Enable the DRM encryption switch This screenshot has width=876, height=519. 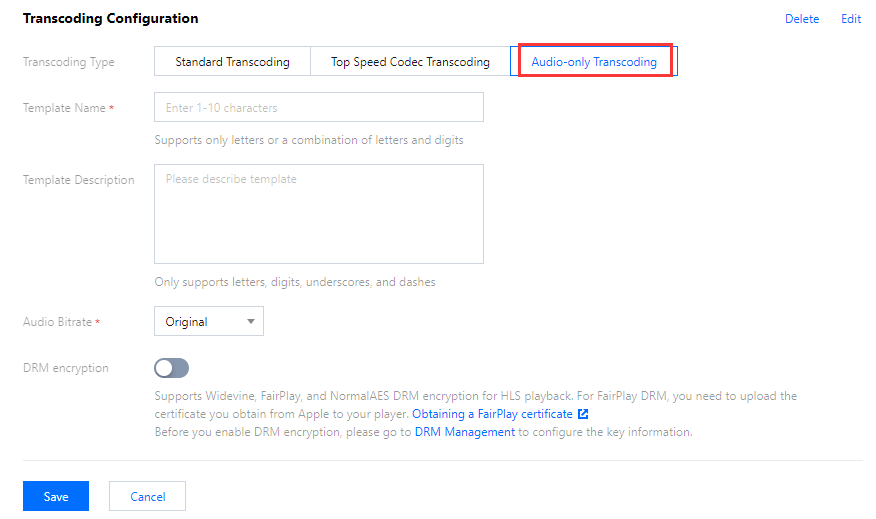[x=171, y=368]
